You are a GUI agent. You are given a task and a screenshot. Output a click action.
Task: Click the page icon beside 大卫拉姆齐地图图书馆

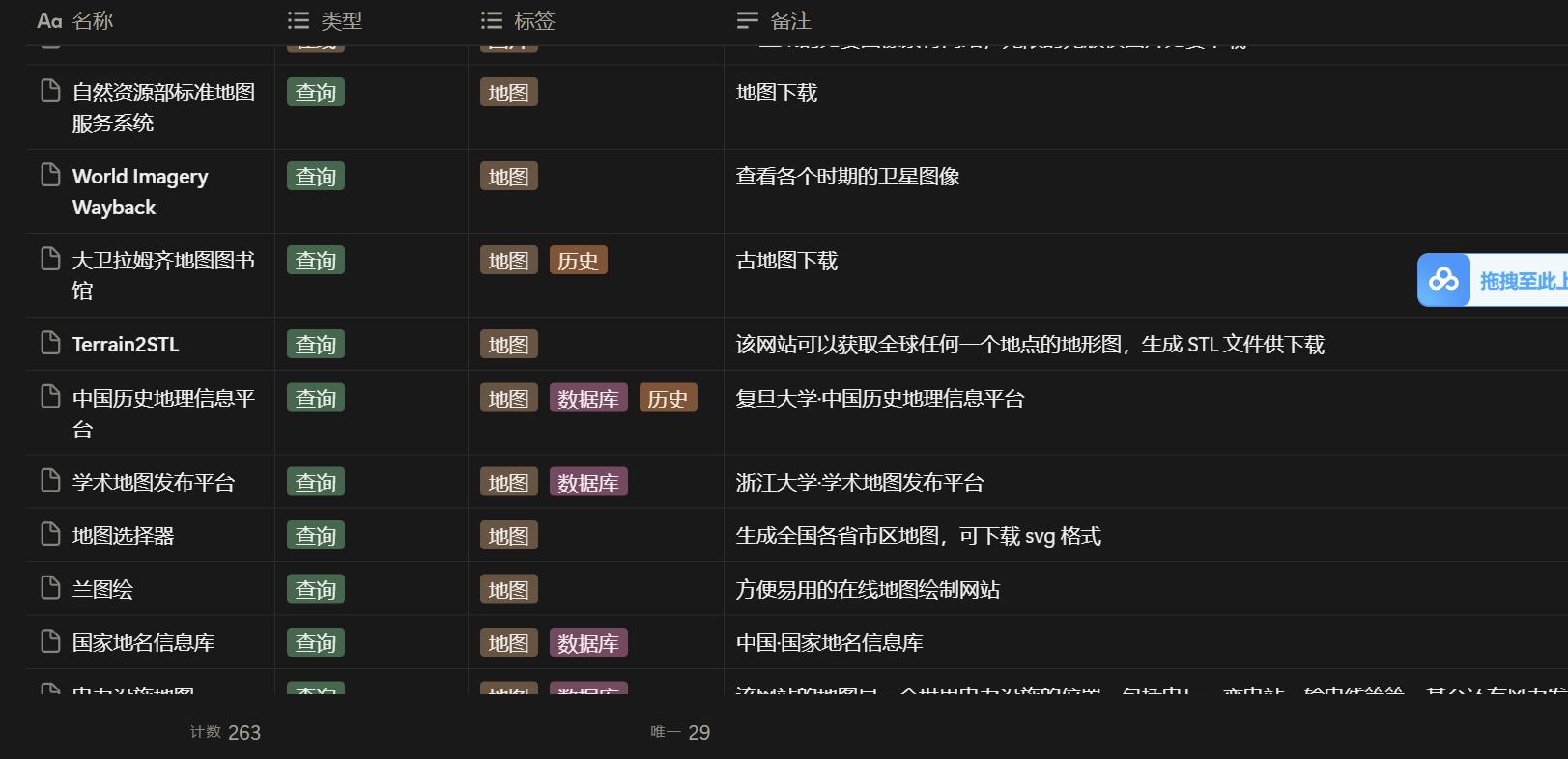coord(50,259)
